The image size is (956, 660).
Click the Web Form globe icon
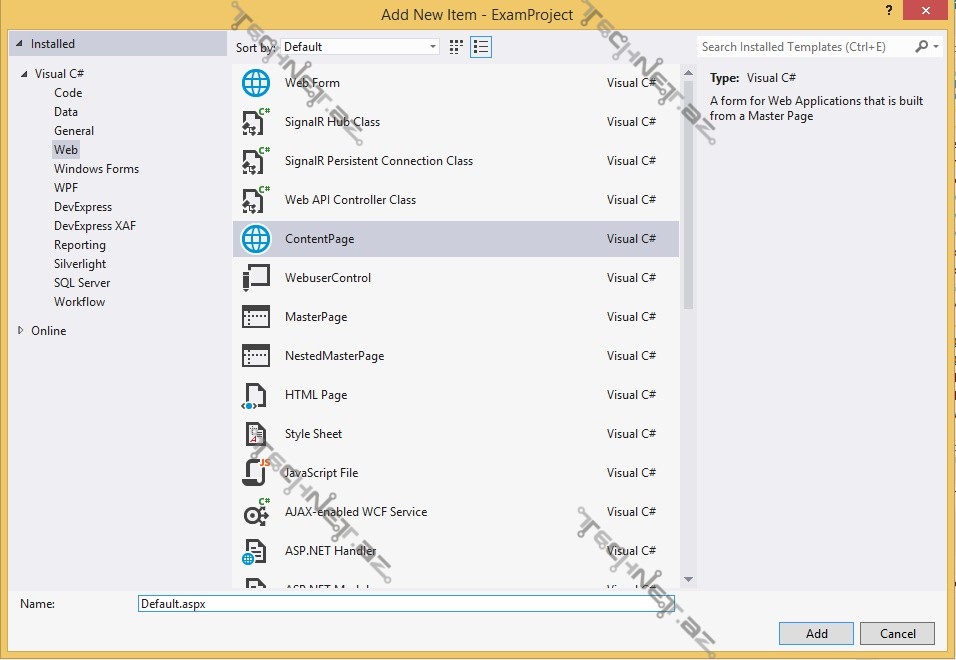point(256,83)
